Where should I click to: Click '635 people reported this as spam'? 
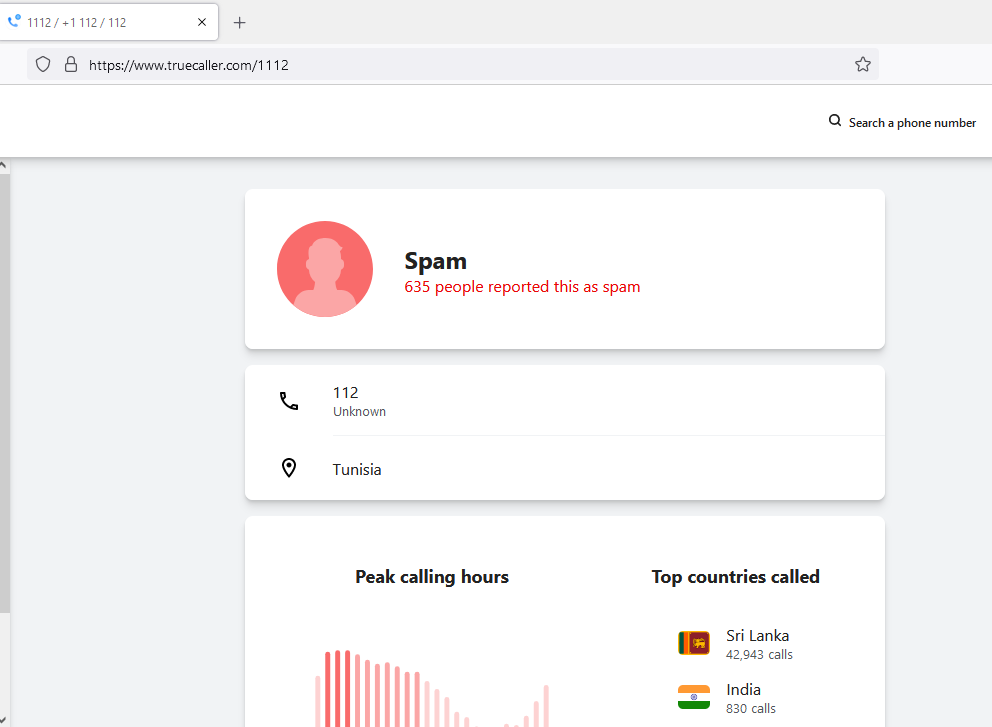tap(522, 287)
